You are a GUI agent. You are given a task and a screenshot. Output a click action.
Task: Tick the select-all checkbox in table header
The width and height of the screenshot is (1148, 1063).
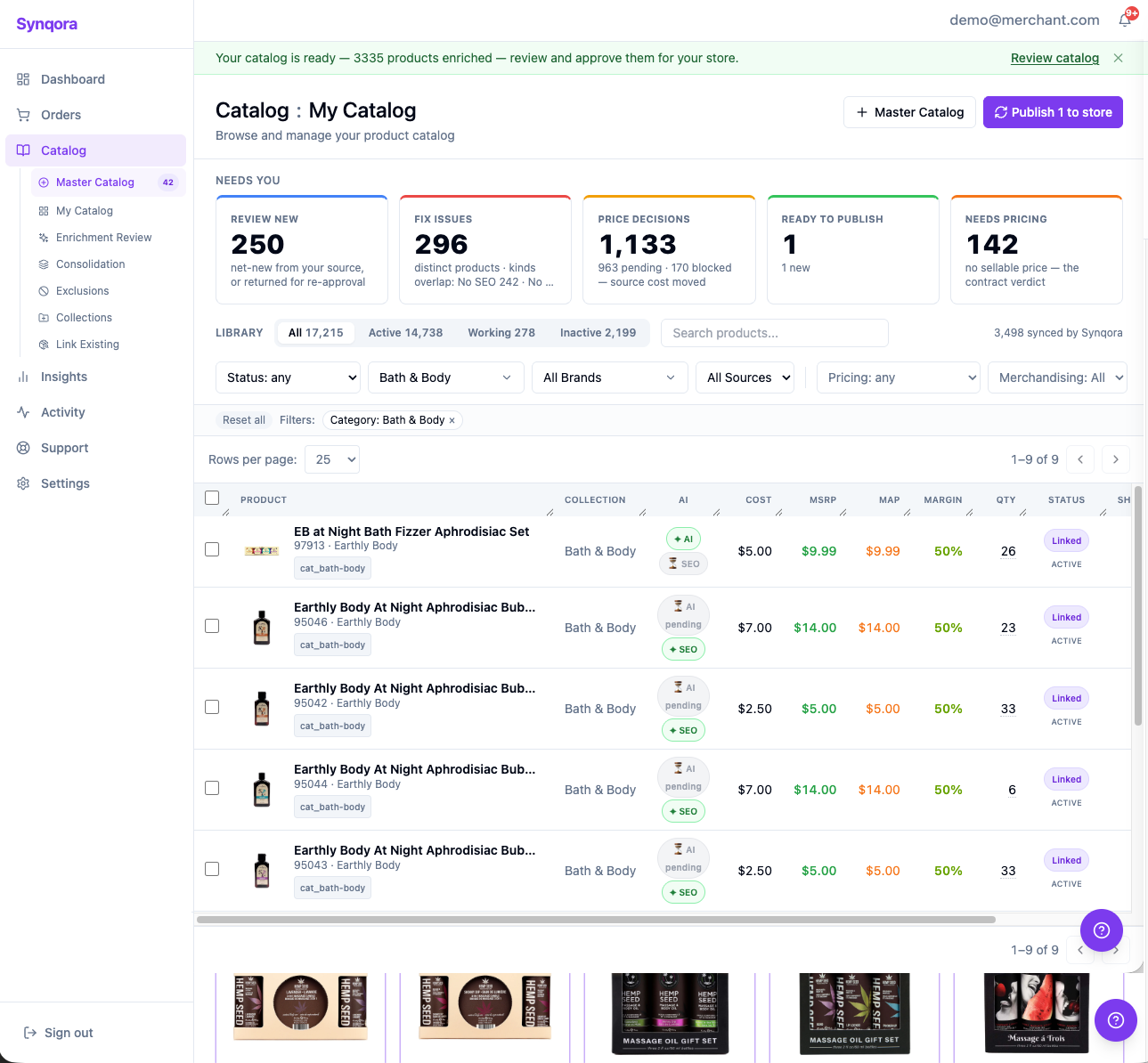pyautogui.click(x=212, y=498)
